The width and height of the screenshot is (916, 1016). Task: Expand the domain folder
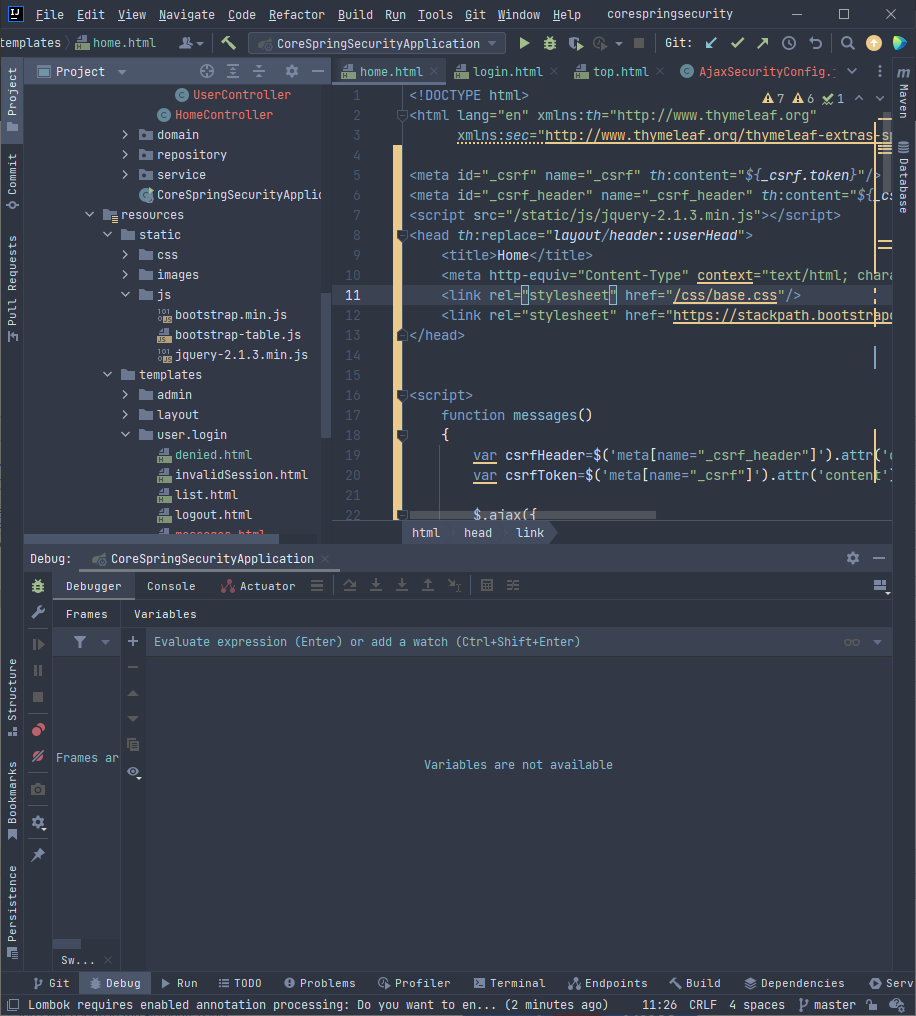coord(126,135)
